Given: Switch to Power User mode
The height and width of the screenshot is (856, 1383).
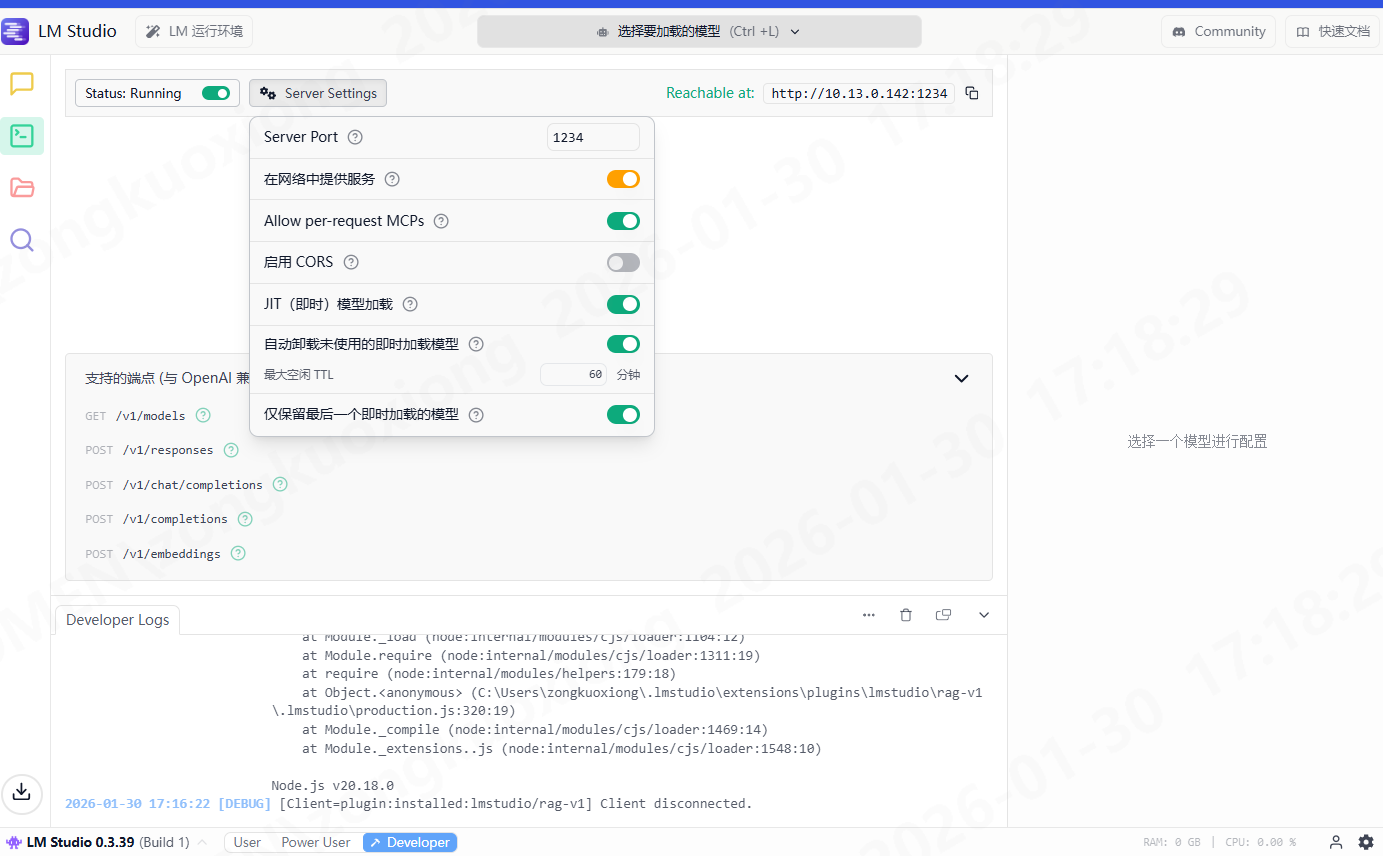Looking at the screenshot, I should point(316,842).
